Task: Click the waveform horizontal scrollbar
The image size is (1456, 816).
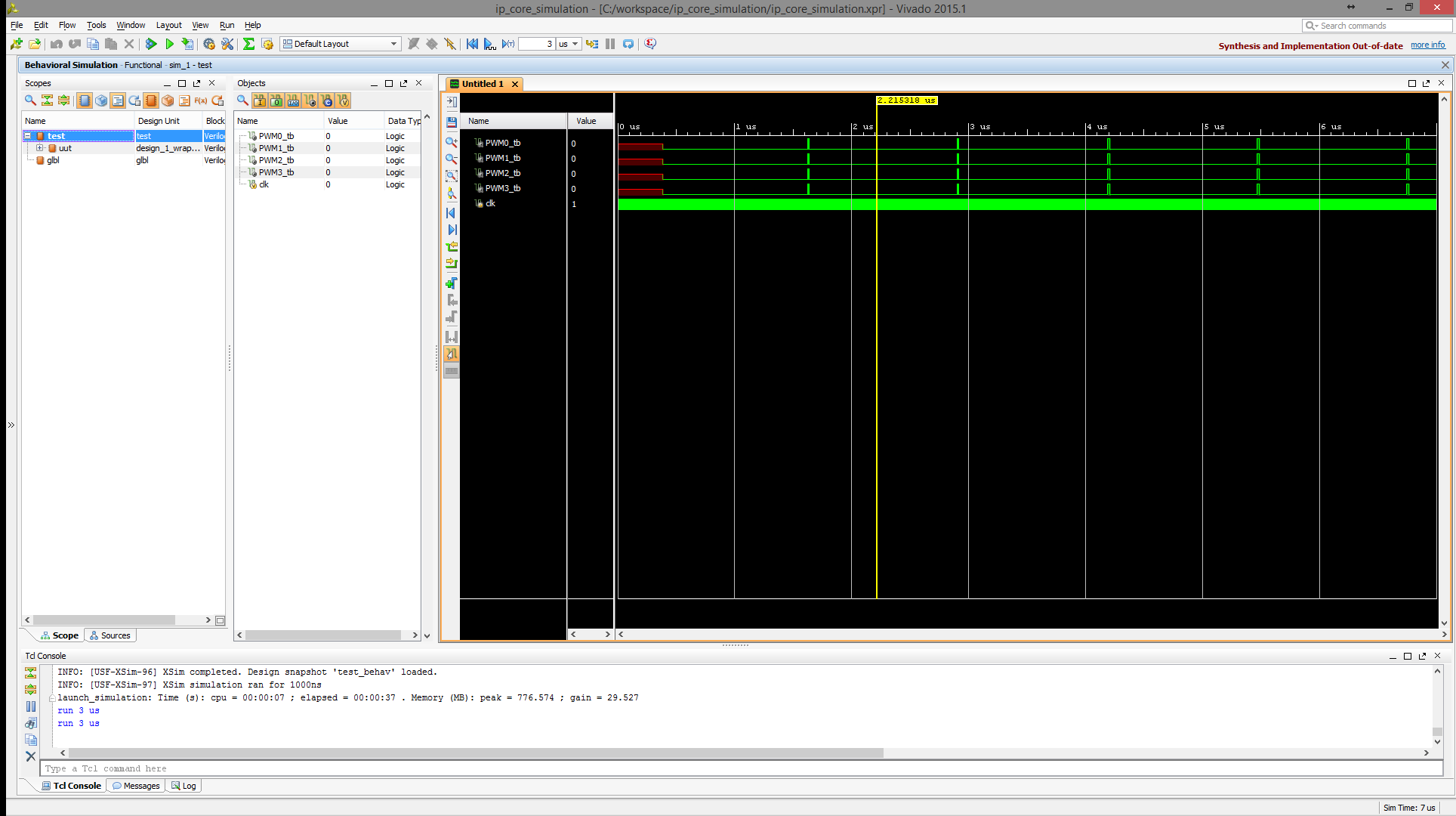Action: click(x=1031, y=635)
